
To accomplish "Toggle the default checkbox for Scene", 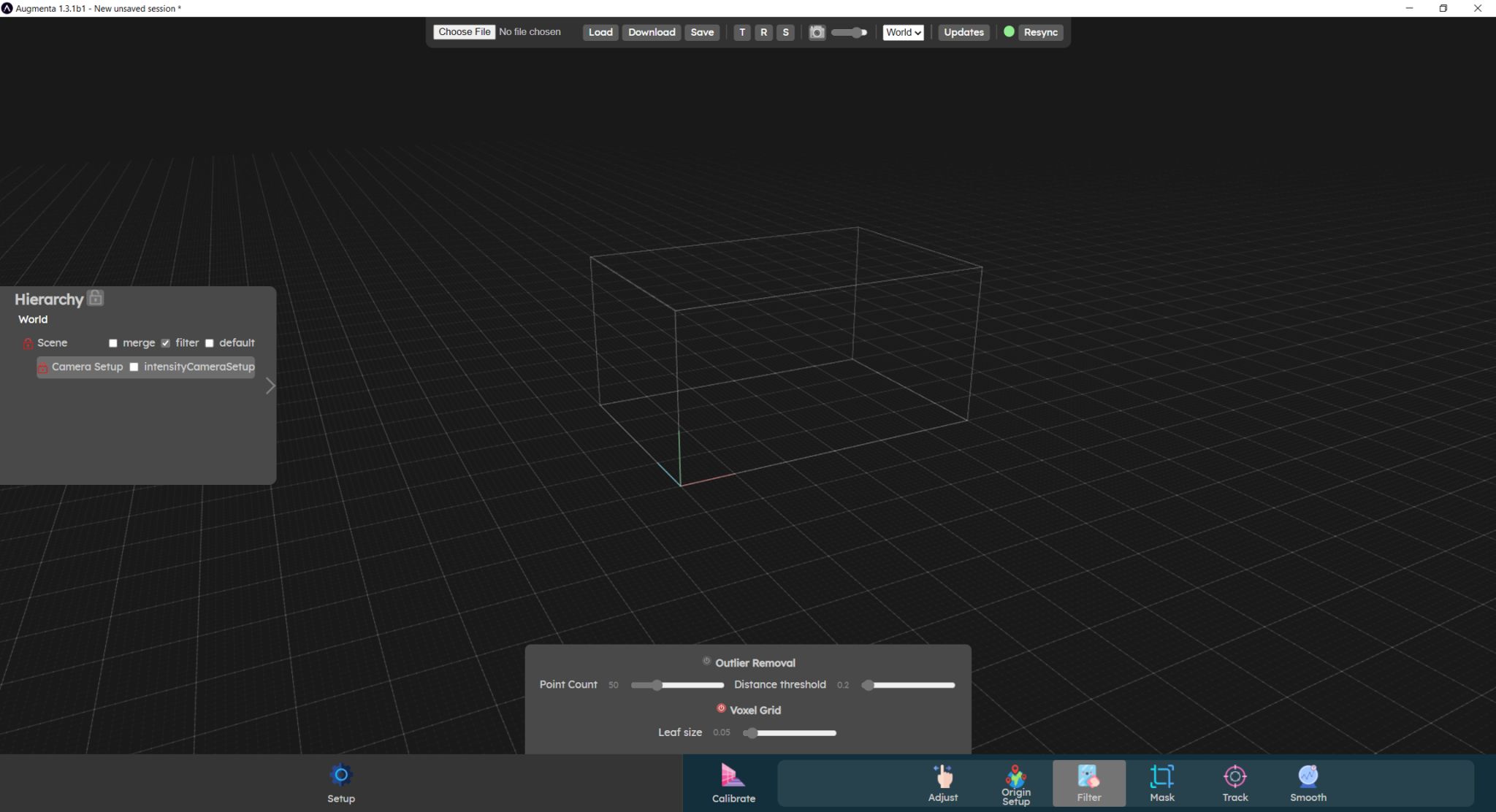I will [x=210, y=342].
